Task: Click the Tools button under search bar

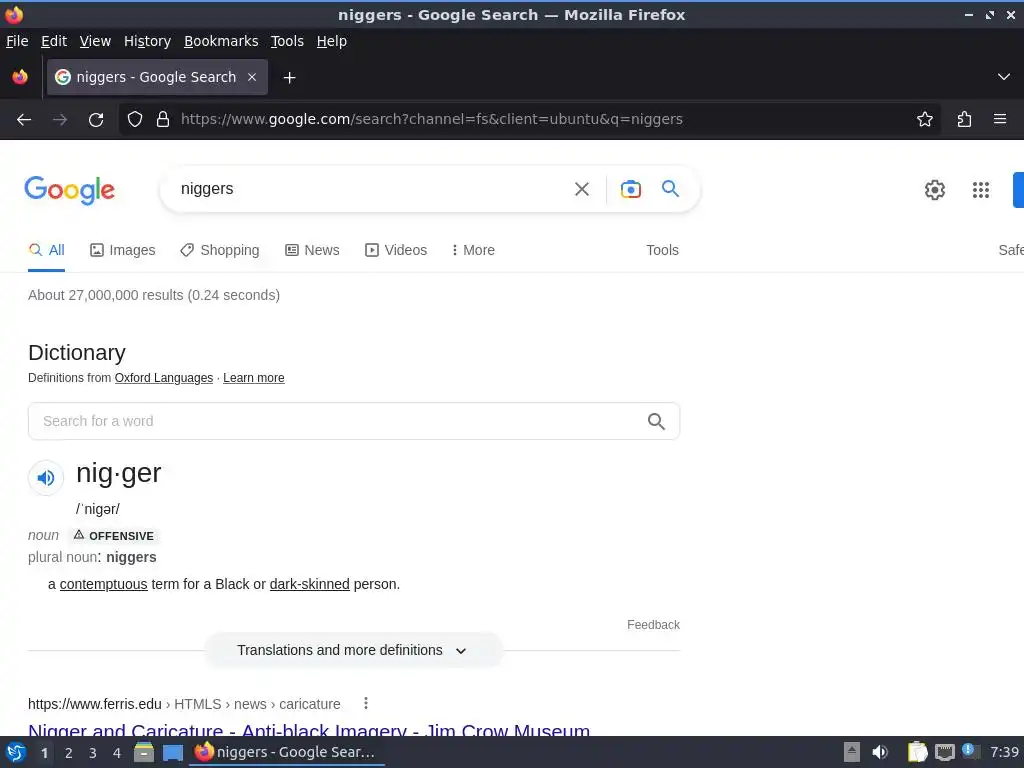Action: tap(662, 250)
